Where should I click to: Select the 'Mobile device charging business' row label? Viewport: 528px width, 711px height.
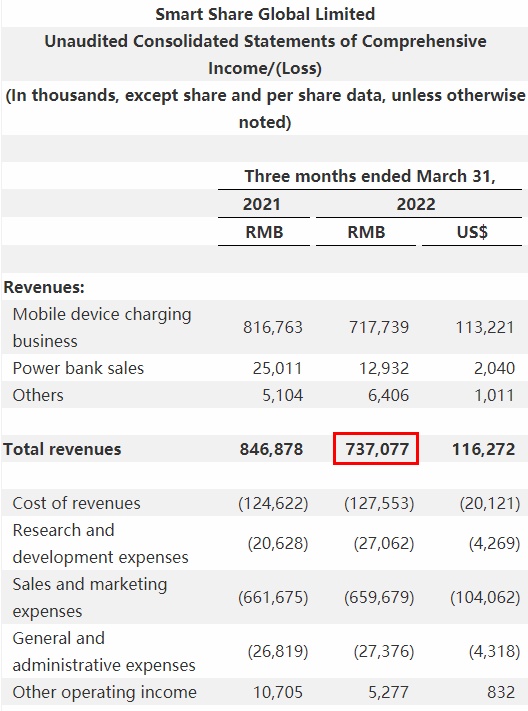pos(102,327)
